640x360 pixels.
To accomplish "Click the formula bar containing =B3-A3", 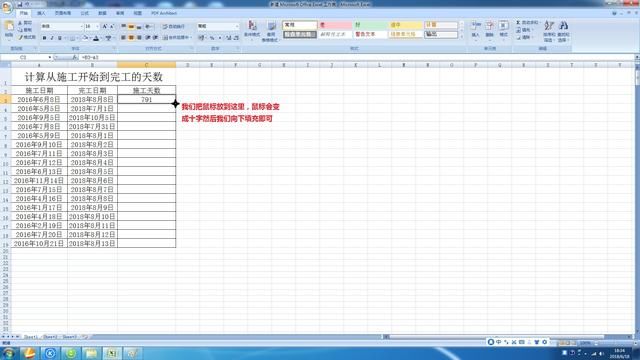I will click(x=355, y=58).
